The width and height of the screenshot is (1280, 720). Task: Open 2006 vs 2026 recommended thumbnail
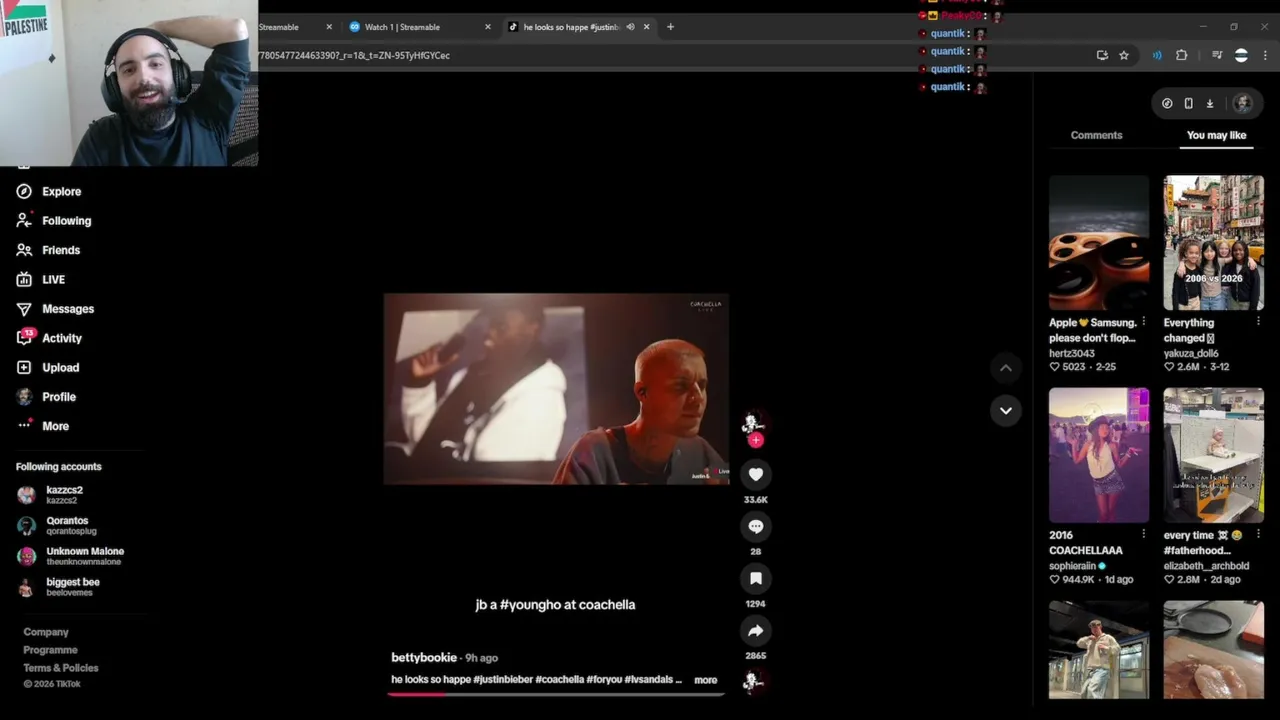click(1214, 243)
